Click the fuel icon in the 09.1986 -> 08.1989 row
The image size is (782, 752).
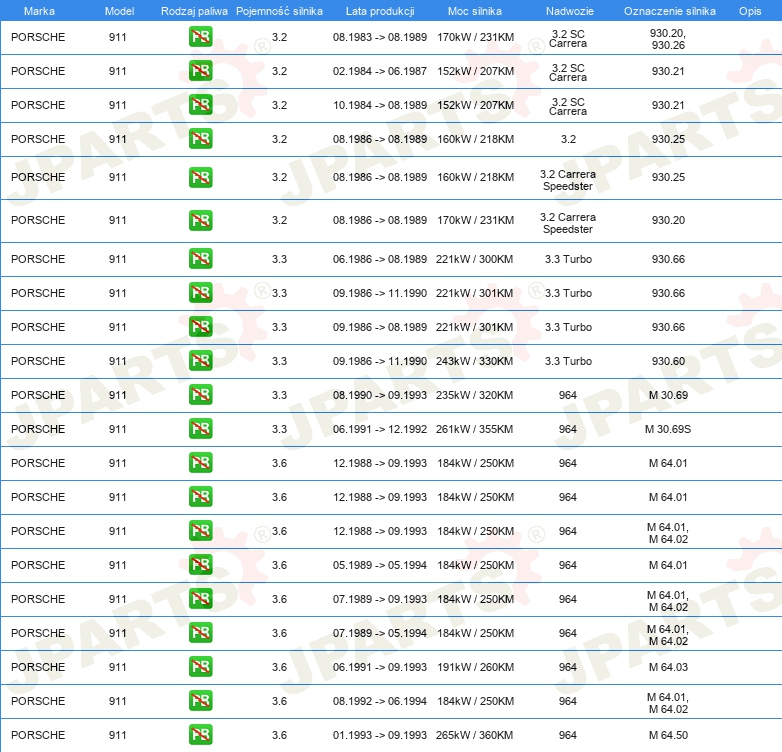click(x=200, y=327)
